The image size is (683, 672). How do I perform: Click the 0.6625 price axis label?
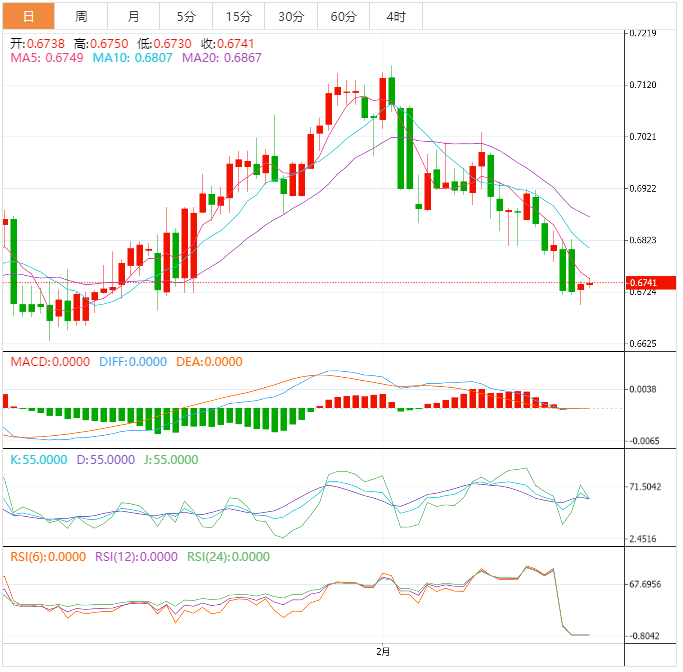[643, 344]
